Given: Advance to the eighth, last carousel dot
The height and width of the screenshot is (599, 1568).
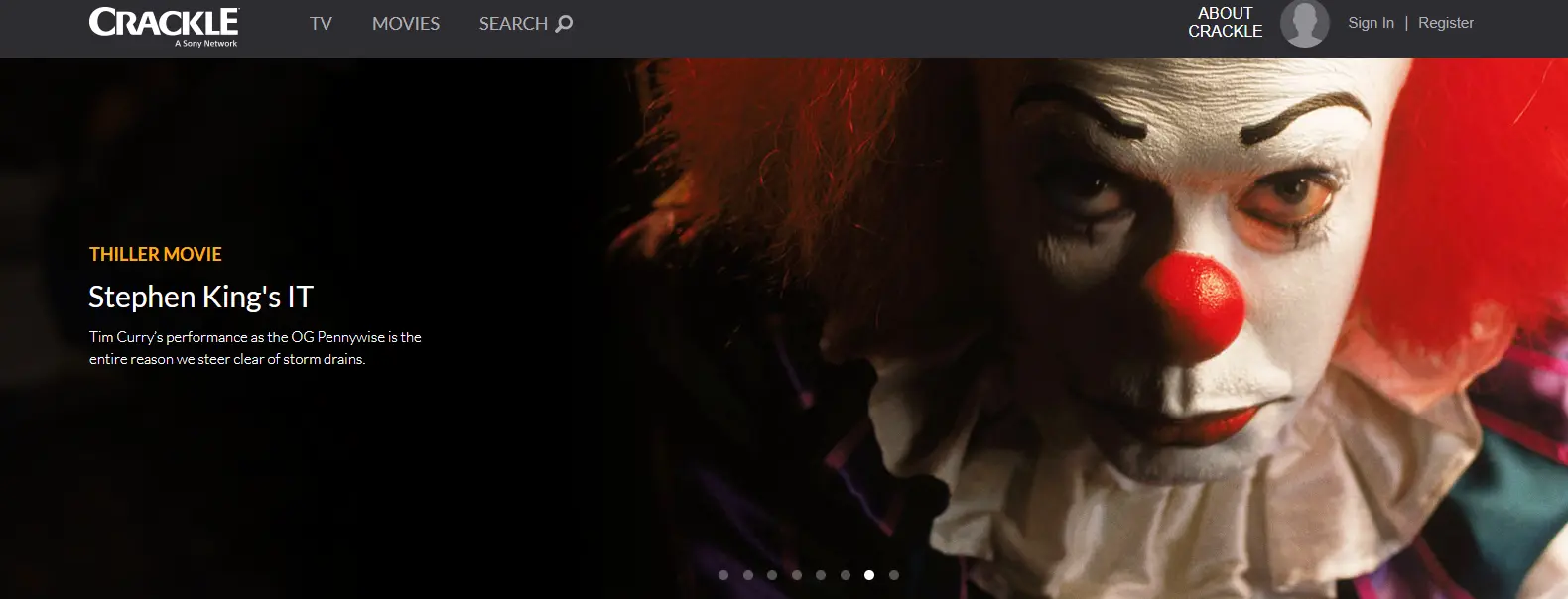Looking at the screenshot, I should pos(894,575).
